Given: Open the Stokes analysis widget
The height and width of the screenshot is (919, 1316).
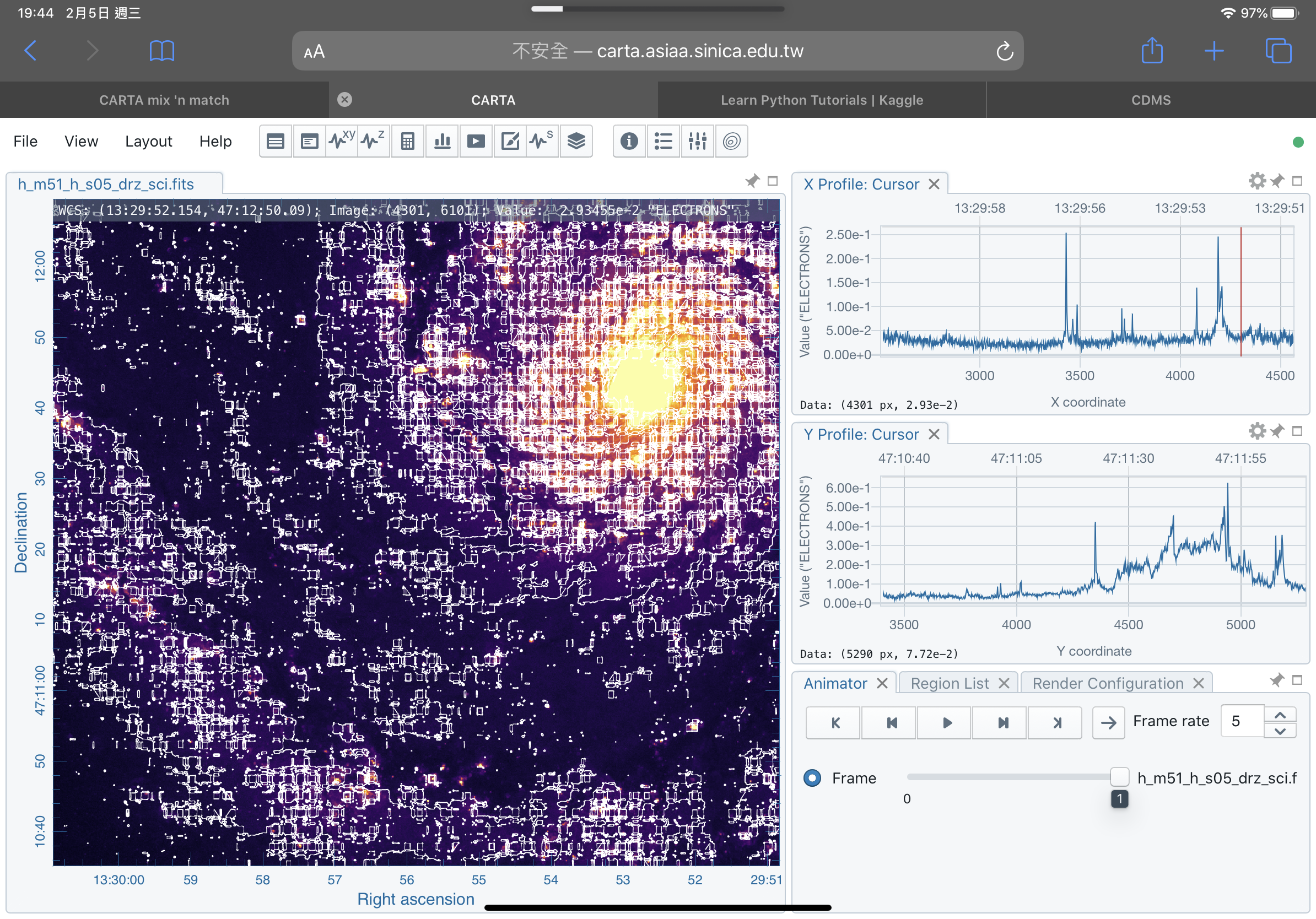Looking at the screenshot, I should click(542, 141).
